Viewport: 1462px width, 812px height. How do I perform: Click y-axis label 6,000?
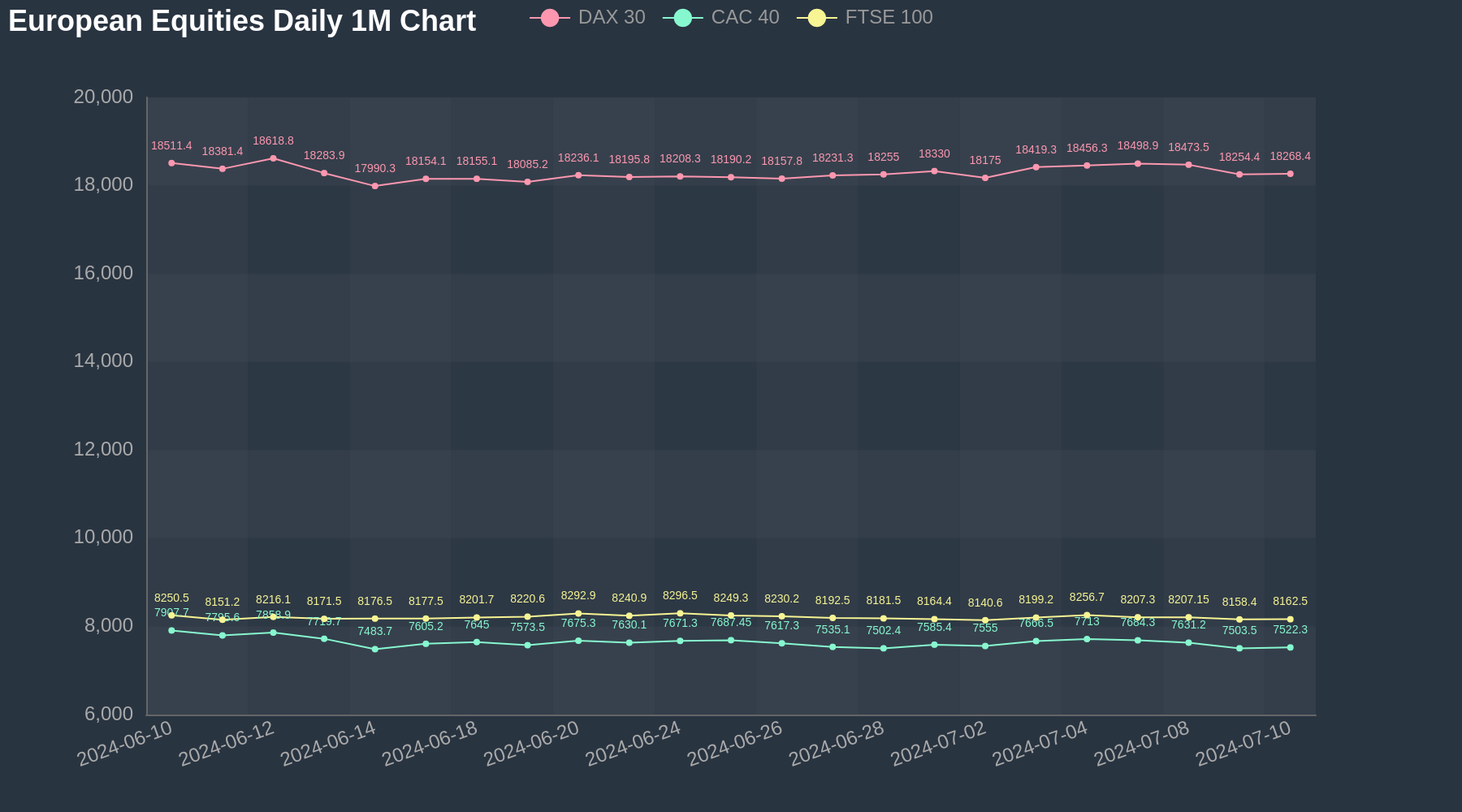pos(109,714)
